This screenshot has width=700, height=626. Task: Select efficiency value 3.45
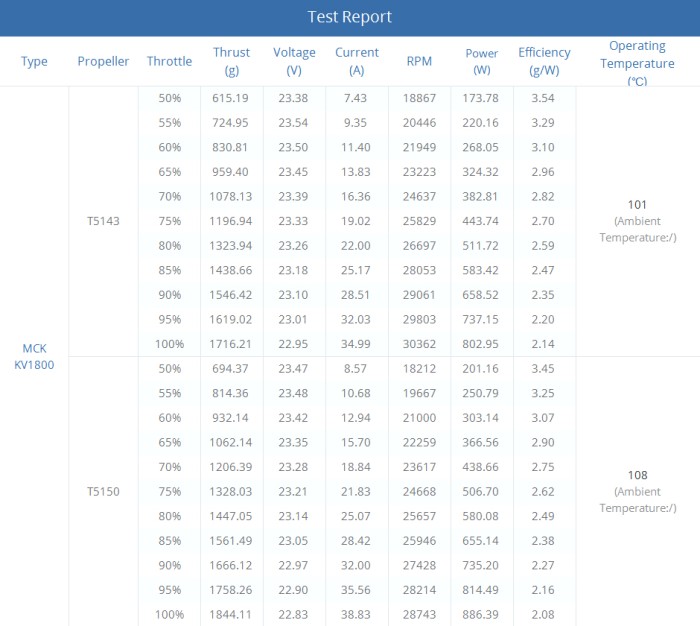pos(543,369)
